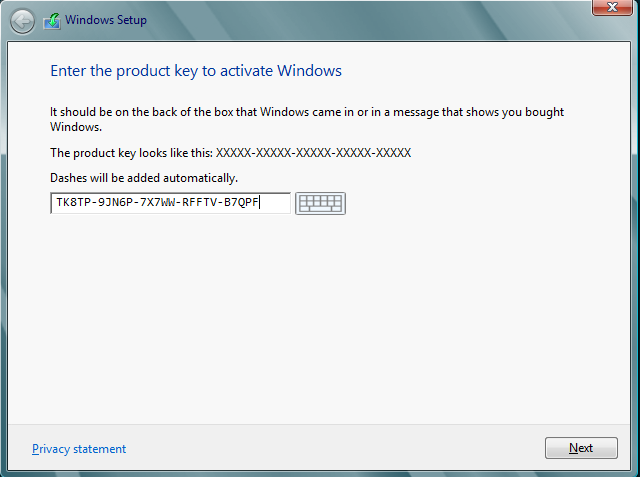640x477 pixels.
Task: Click the back of the box instruction sentence
Action: (x=307, y=119)
